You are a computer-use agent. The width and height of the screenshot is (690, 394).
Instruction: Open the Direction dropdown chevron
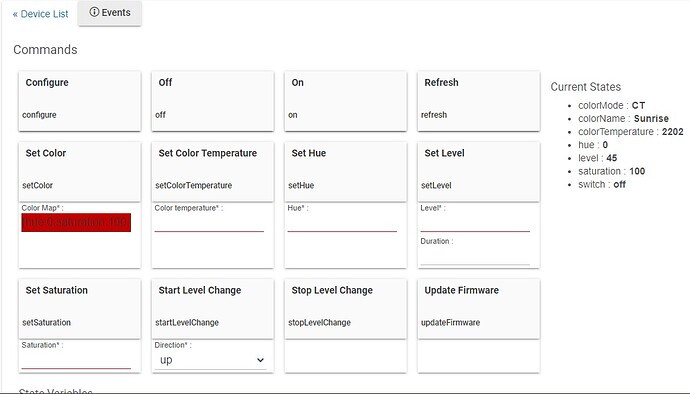click(x=260, y=360)
